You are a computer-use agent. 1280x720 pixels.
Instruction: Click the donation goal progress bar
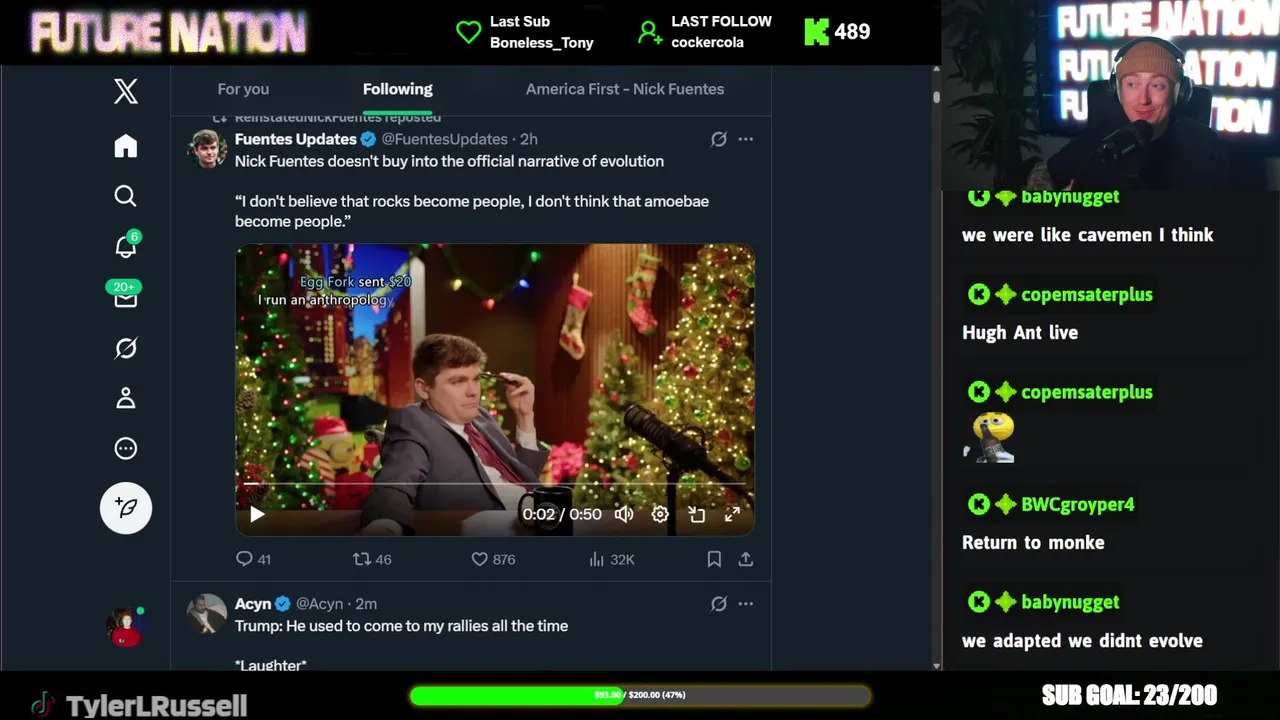pos(640,695)
